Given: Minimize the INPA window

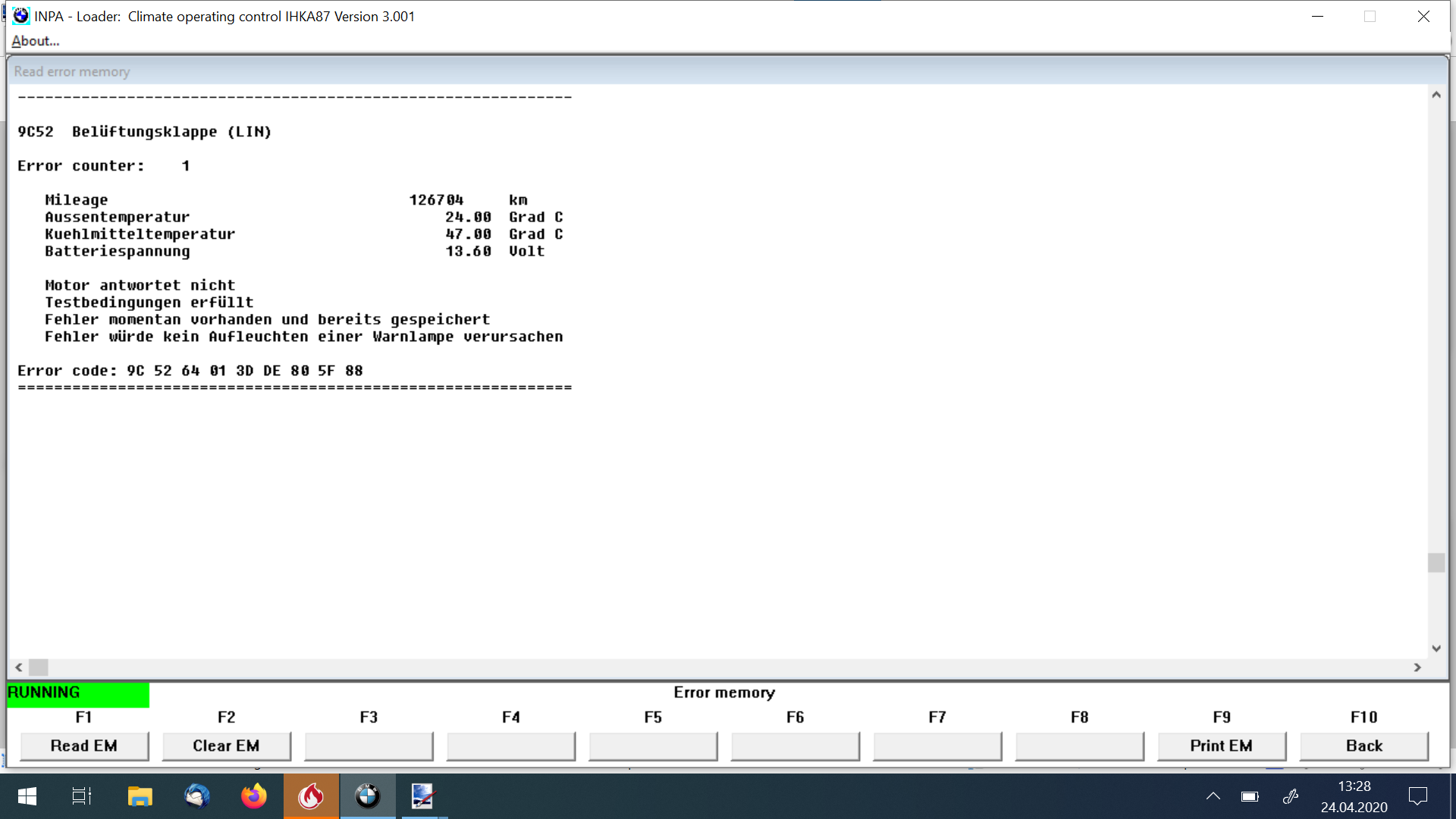Looking at the screenshot, I should tap(1318, 16).
